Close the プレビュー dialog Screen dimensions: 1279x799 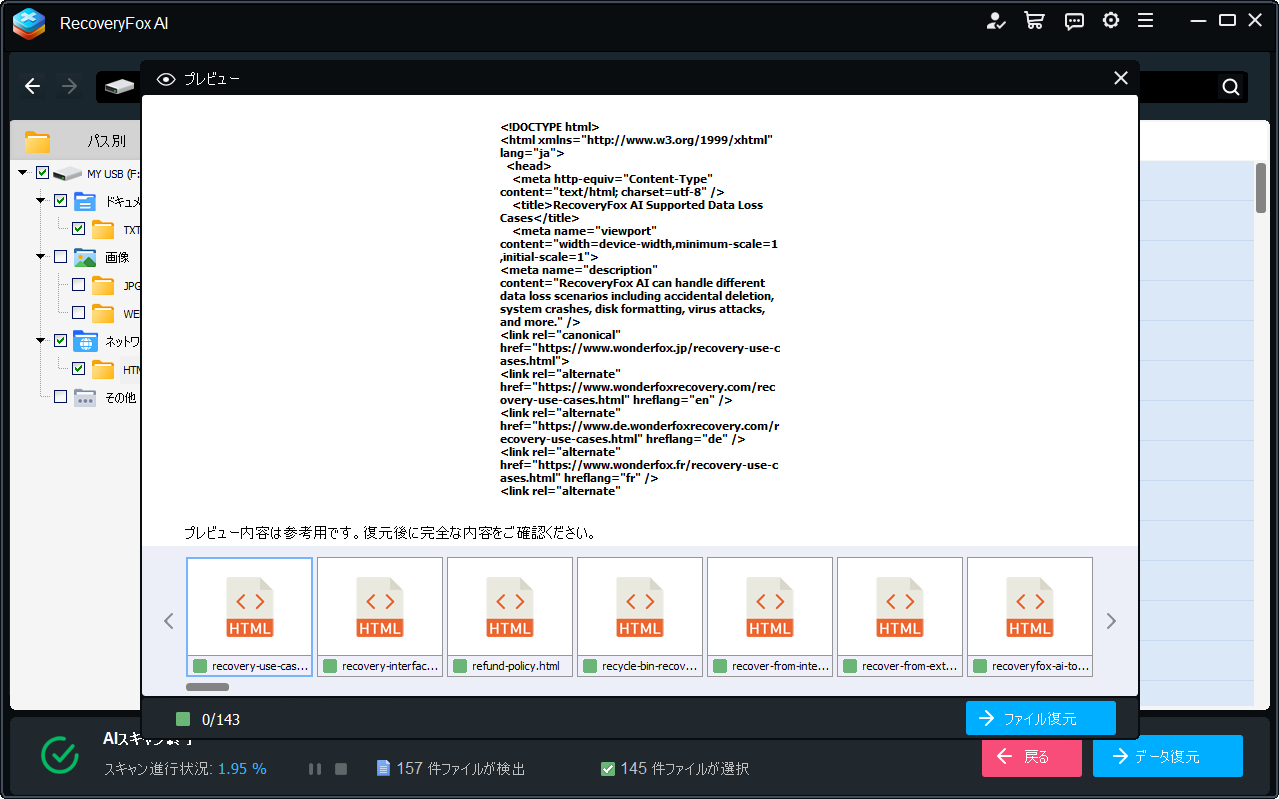point(1121,78)
